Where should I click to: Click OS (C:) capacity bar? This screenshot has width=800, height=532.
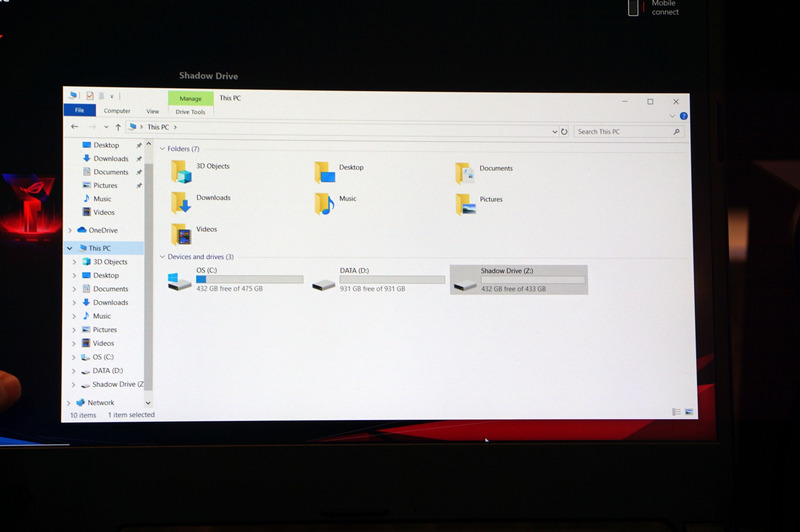coord(249,279)
